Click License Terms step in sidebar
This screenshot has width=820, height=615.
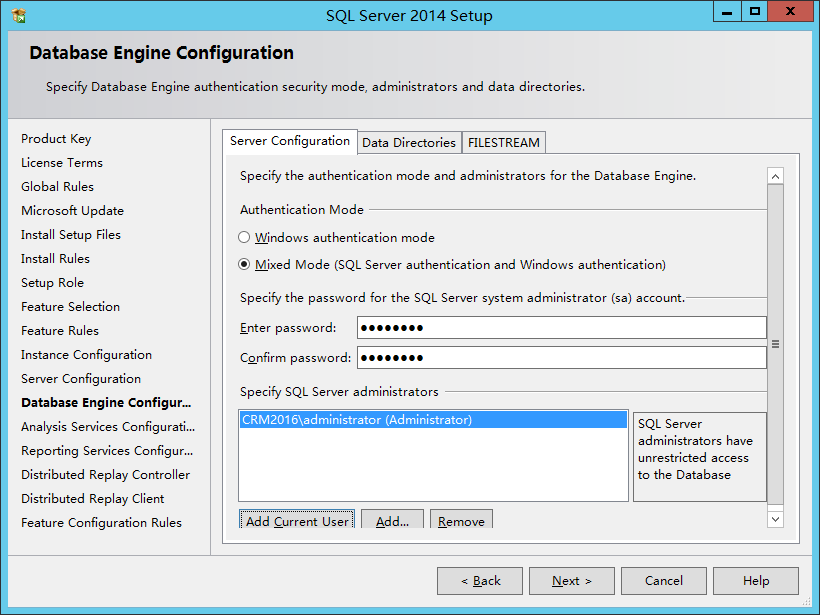[62, 163]
